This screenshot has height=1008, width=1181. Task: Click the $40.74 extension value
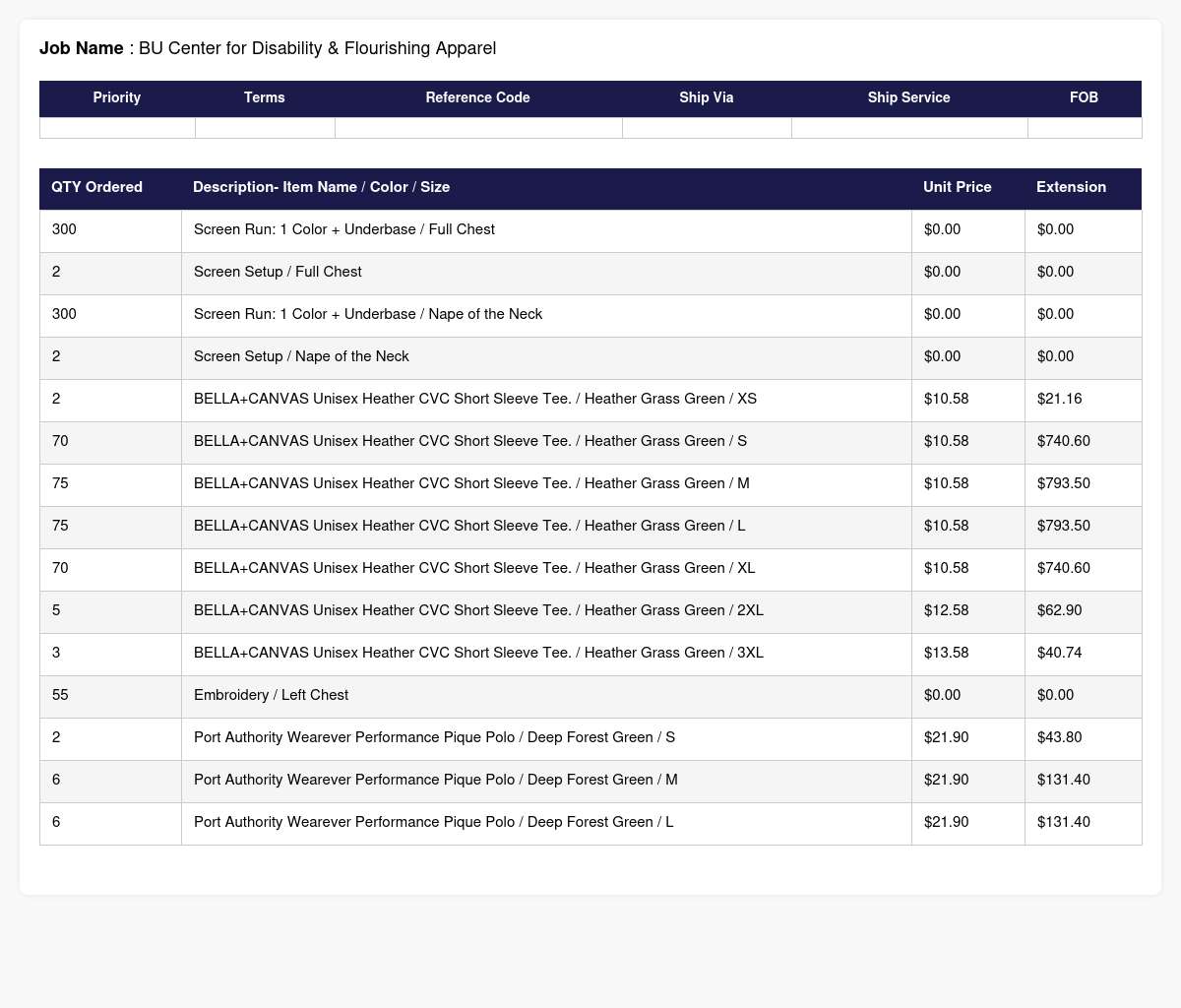(1059, 653)
